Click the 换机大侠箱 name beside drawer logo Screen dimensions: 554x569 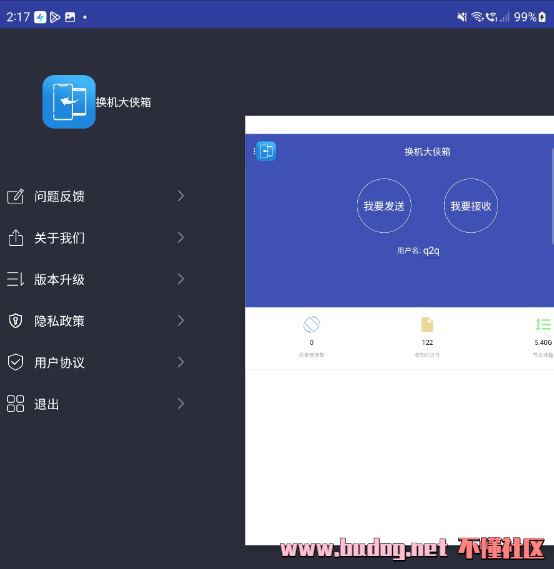point(123,102)
